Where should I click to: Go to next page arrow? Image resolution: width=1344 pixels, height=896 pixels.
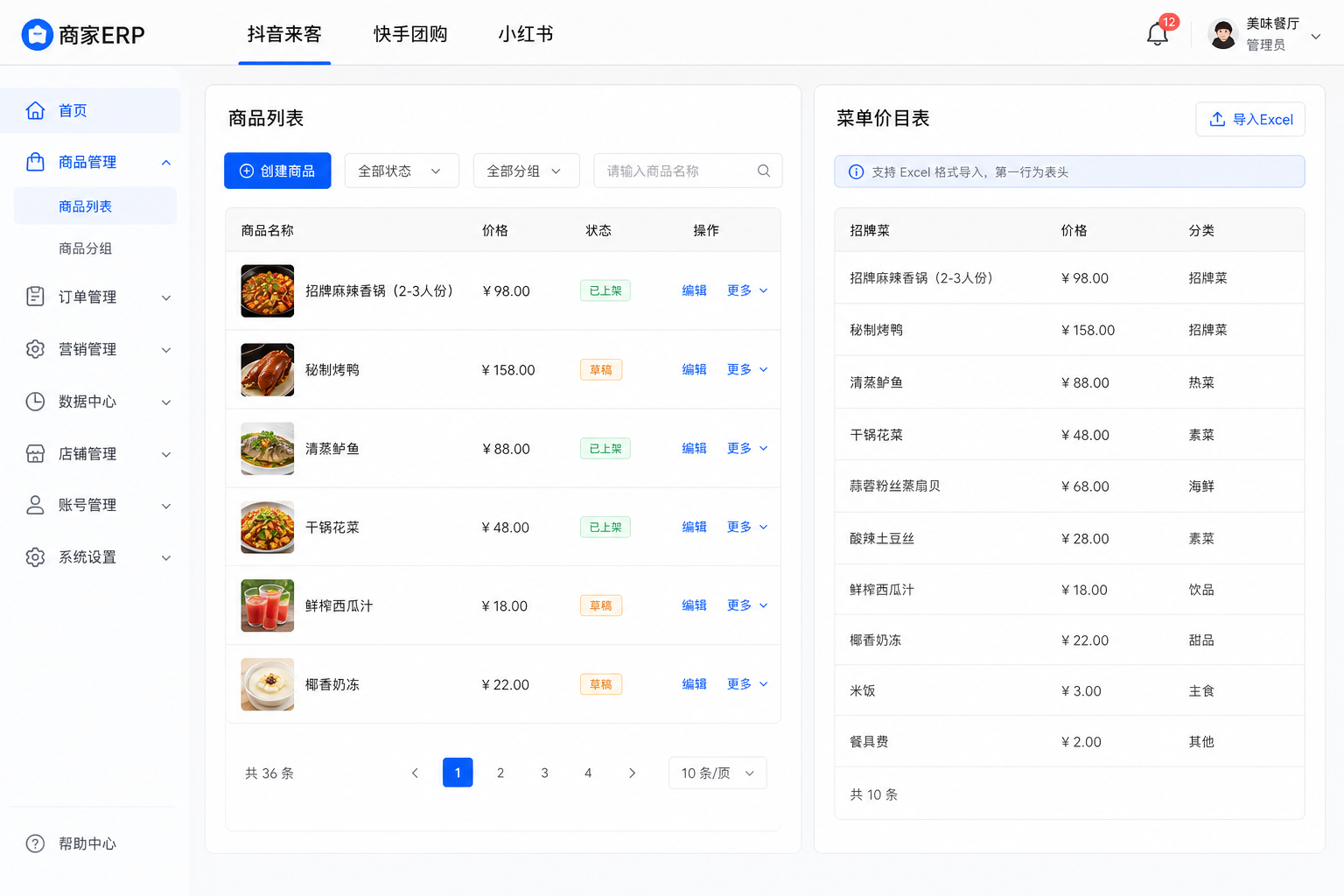pyautogui.click(x=632, y=773)
